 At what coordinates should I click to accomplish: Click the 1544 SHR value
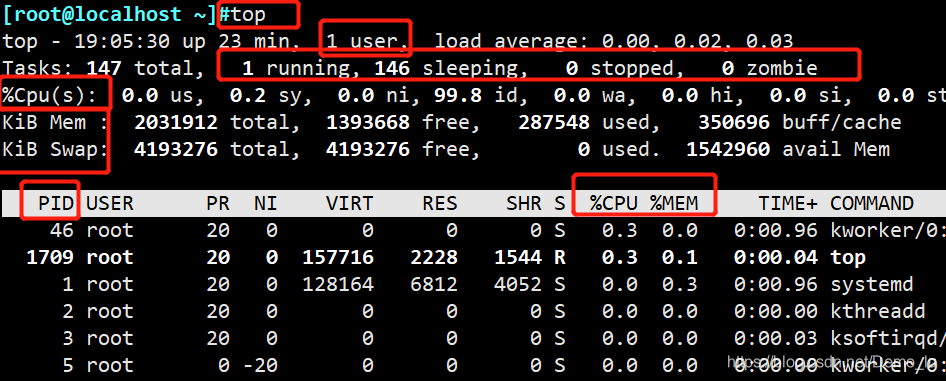[518, 257]
